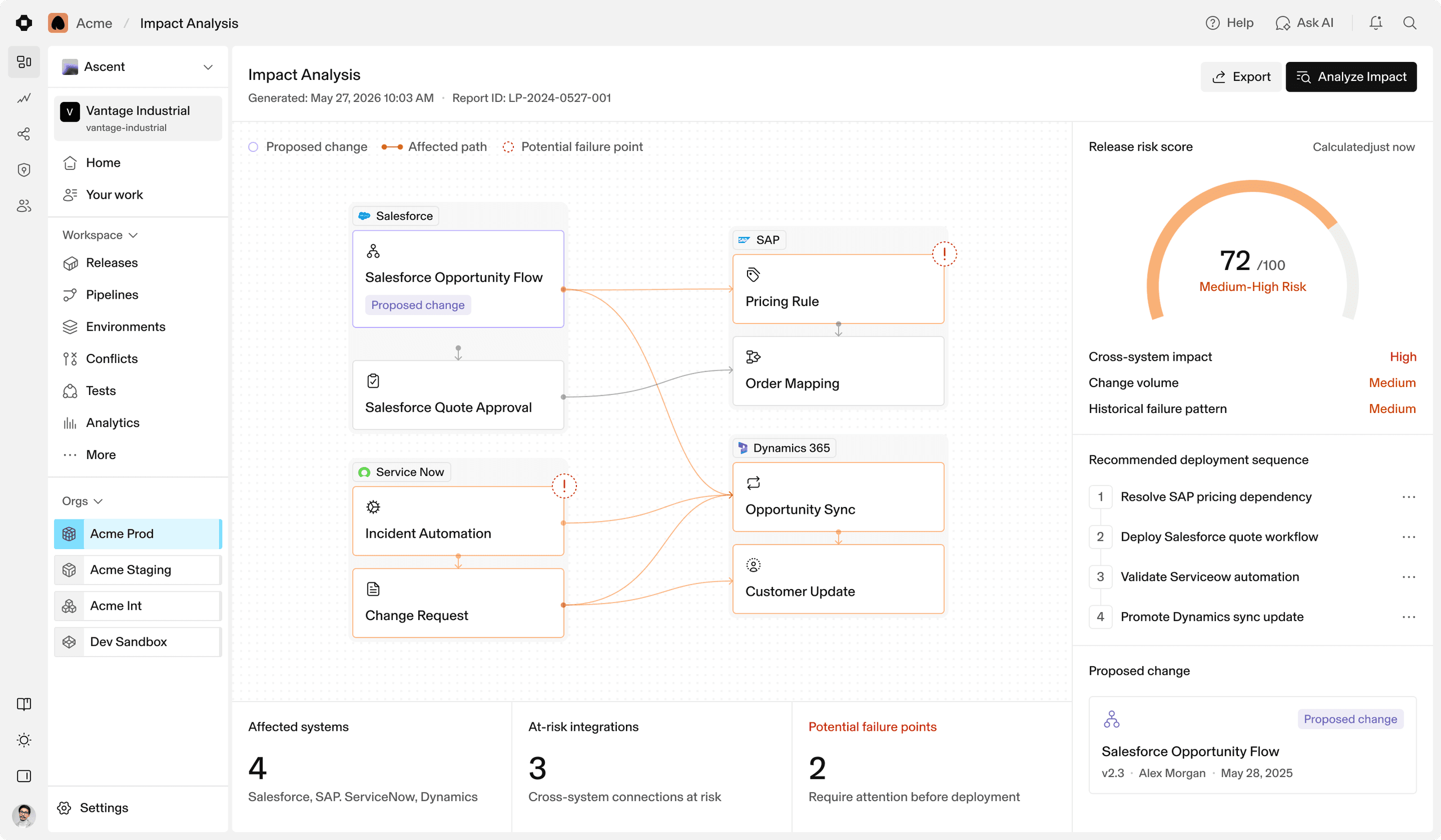Select the Dev Sandbox org

(x=138, y=642)
